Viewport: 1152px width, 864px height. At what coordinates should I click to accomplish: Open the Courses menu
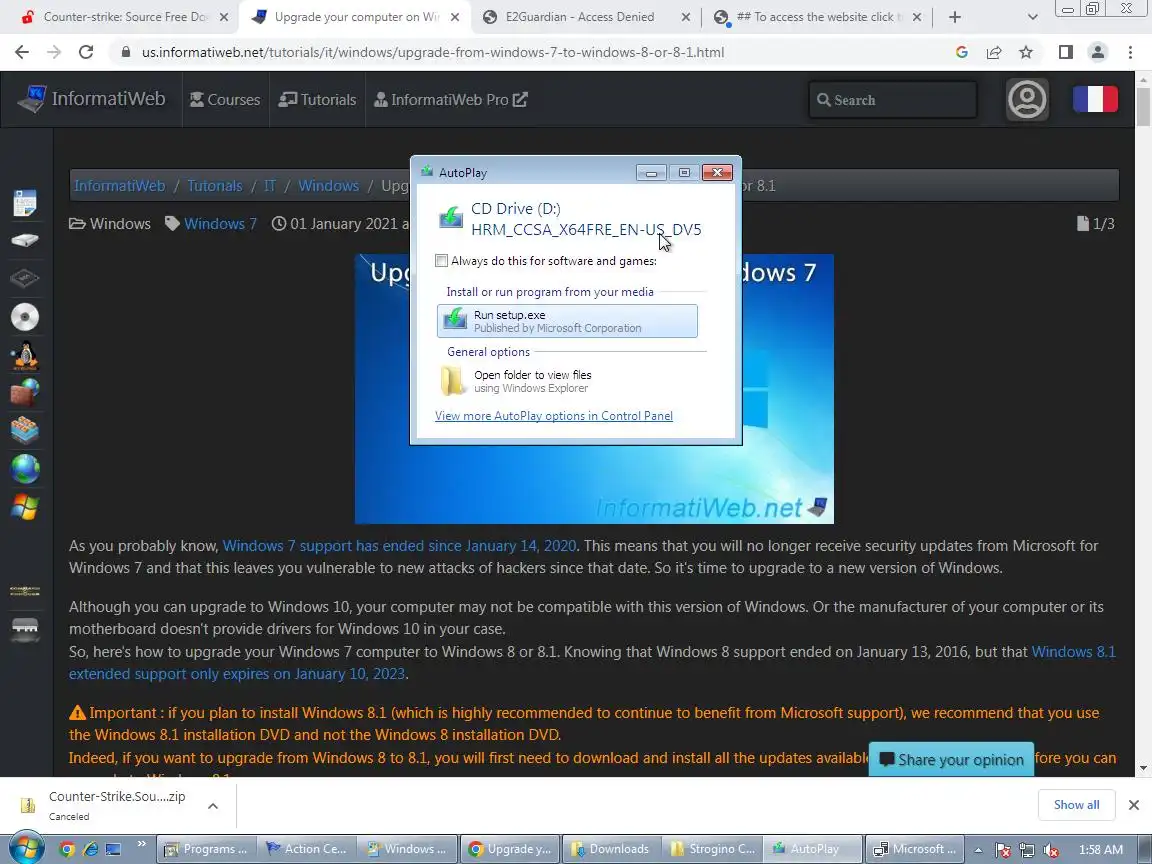(226, 99)
